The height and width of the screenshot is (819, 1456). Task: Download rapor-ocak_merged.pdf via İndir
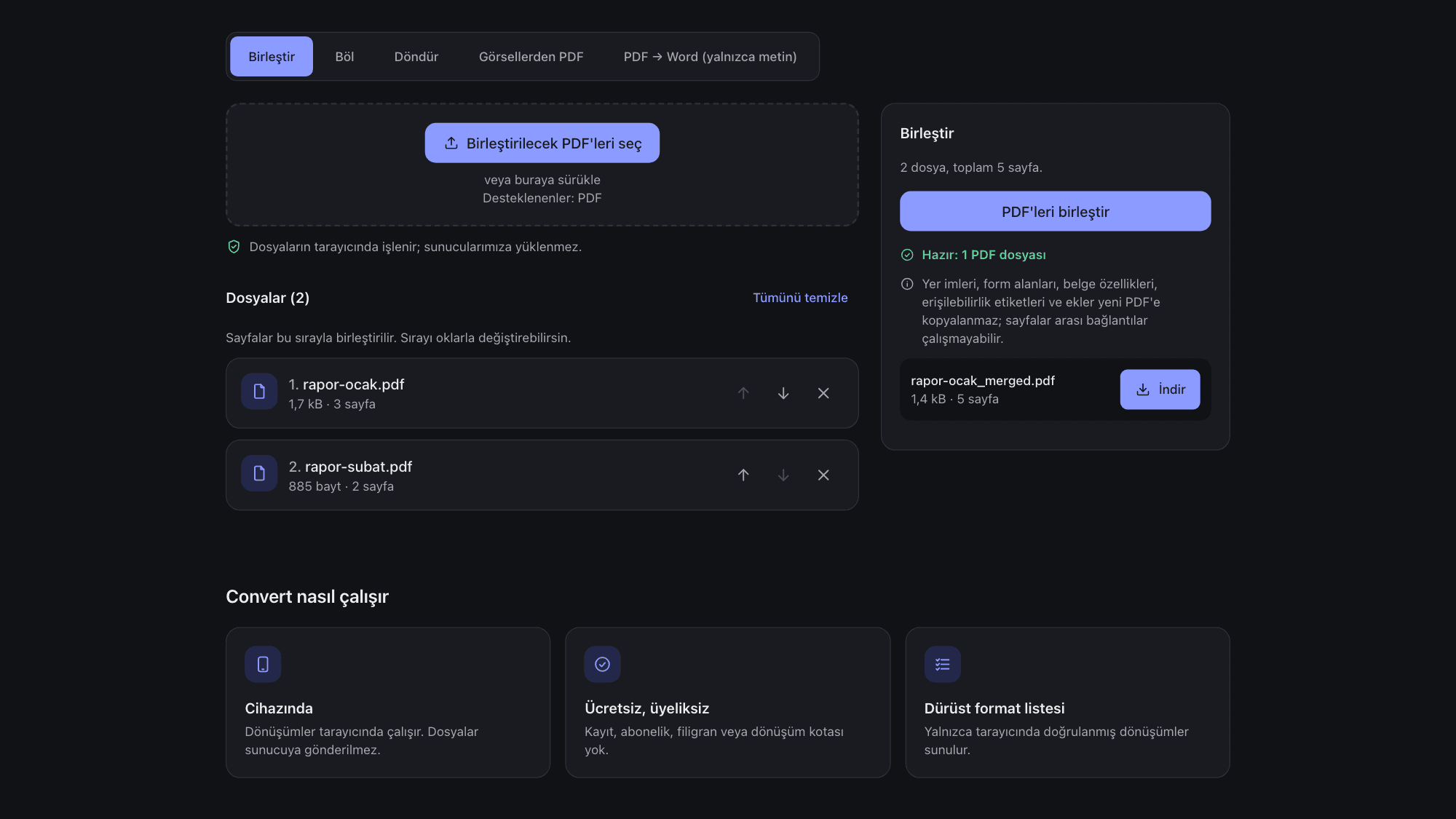pos(1160,389)
